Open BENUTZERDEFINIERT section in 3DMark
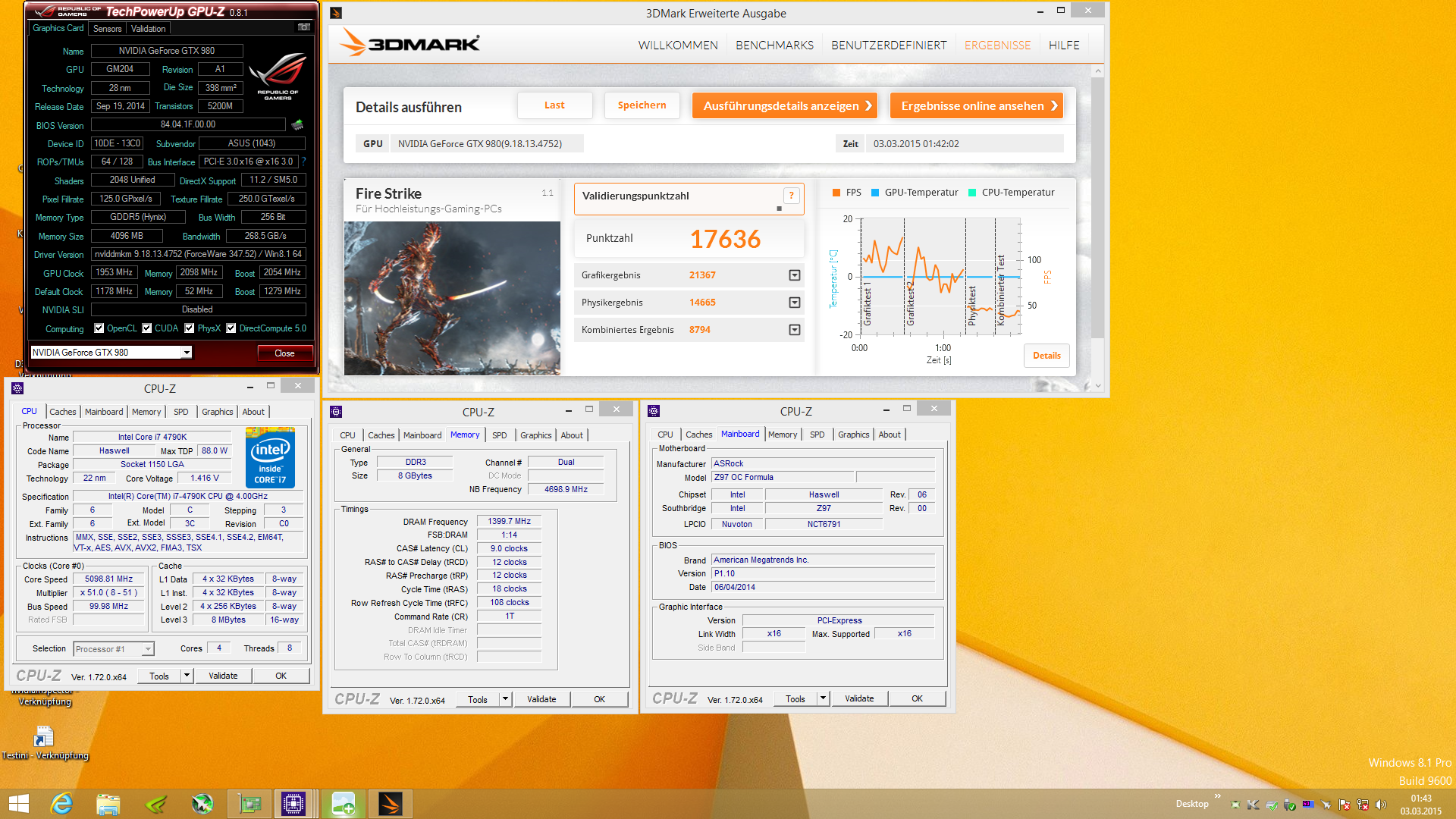This screenshot has height=819, width=1456. click(889, 45)
